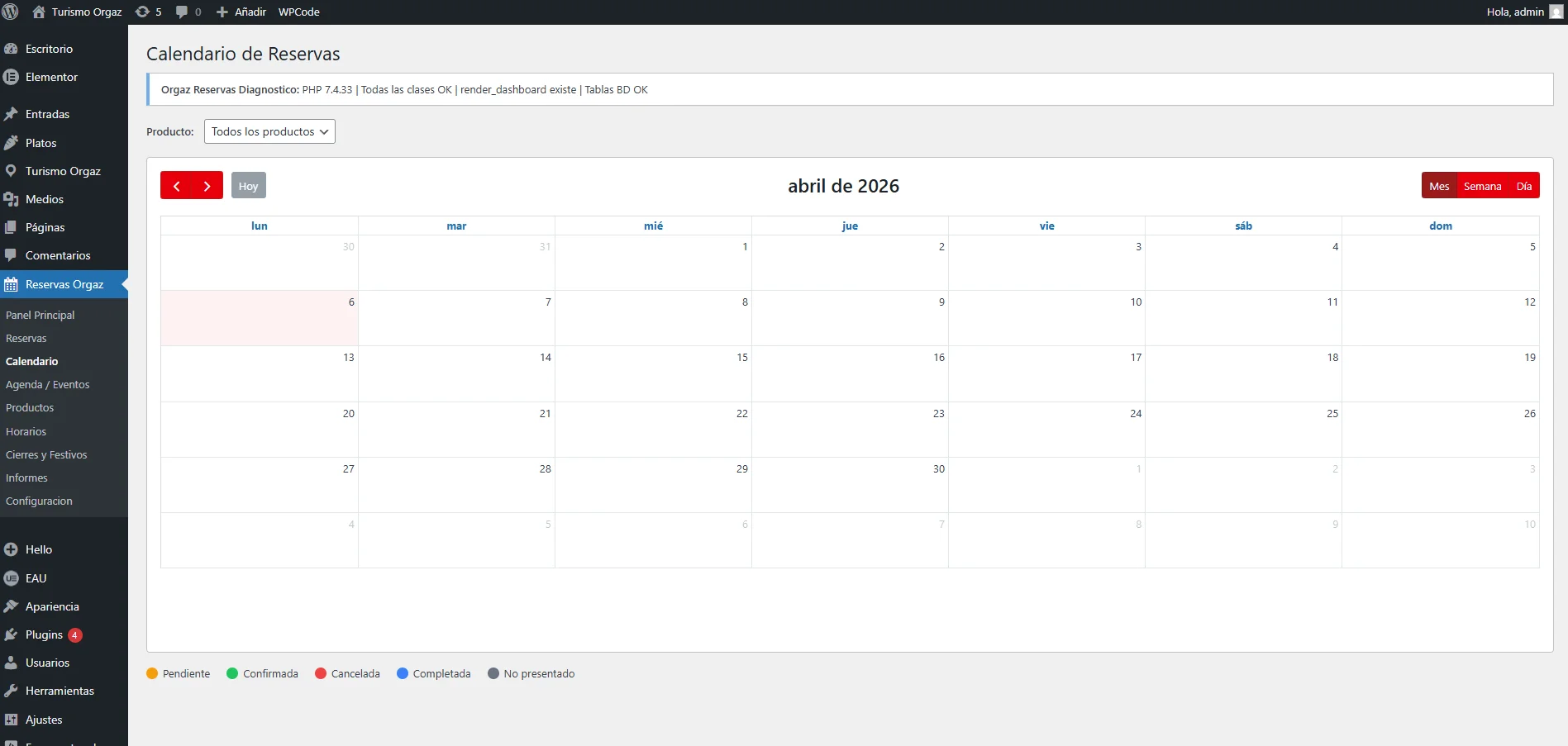The height and width of the screenshot is (746, 1568).
Task: Click the green Confirmada legend dot
Action: (x=232, y=673)
